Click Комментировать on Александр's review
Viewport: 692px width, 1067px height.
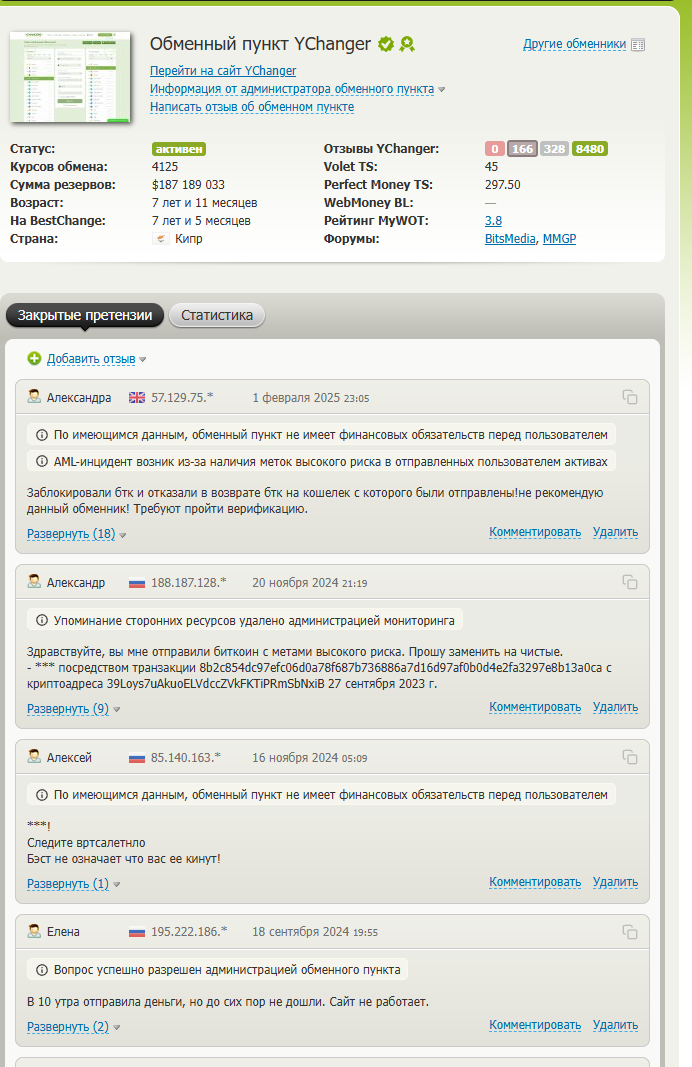pos(535,707)
